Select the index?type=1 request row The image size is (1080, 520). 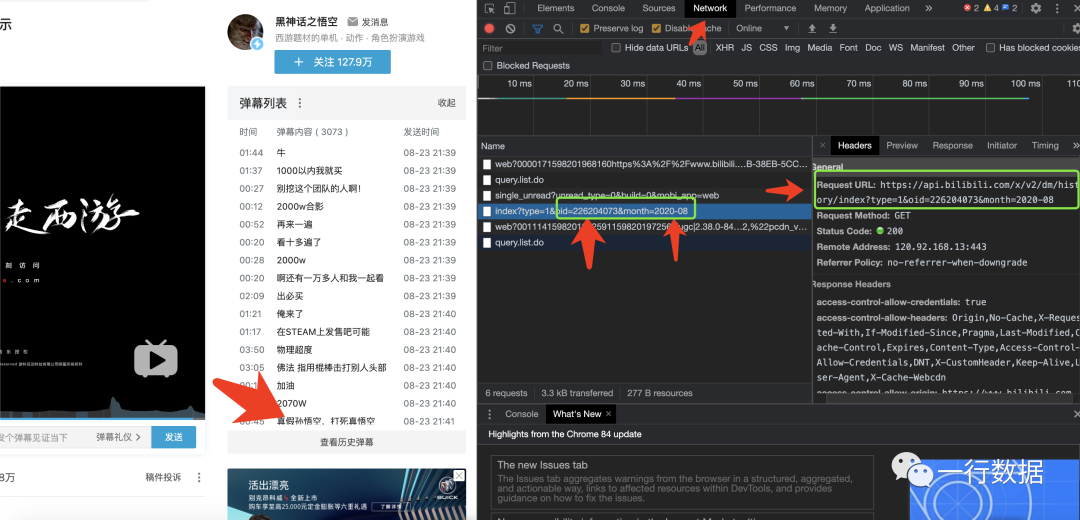pyautogui.click(x=645, y=211)
